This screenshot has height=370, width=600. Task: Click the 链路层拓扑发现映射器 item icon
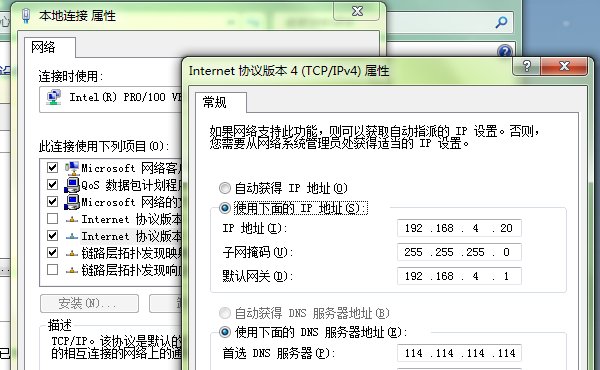72,253
